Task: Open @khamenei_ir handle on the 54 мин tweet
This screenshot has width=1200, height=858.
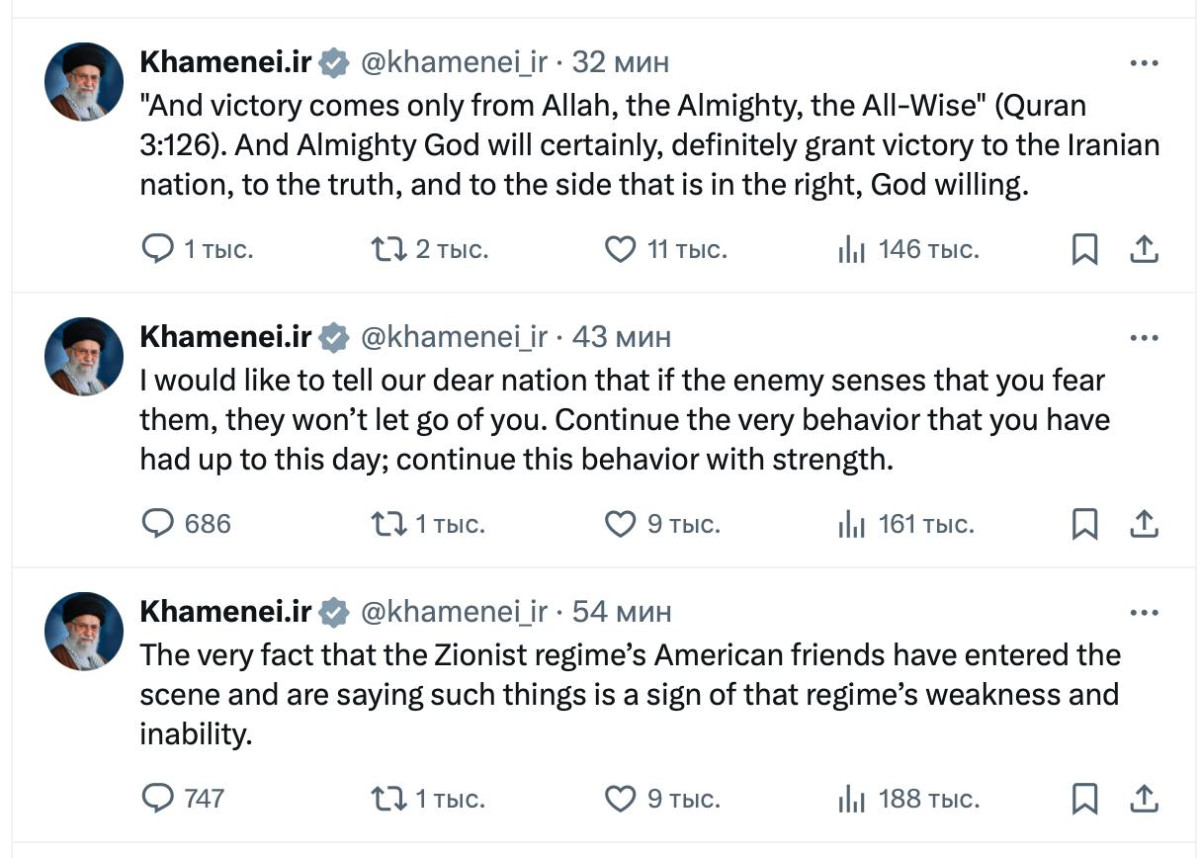Action: (x=453, y=612)
